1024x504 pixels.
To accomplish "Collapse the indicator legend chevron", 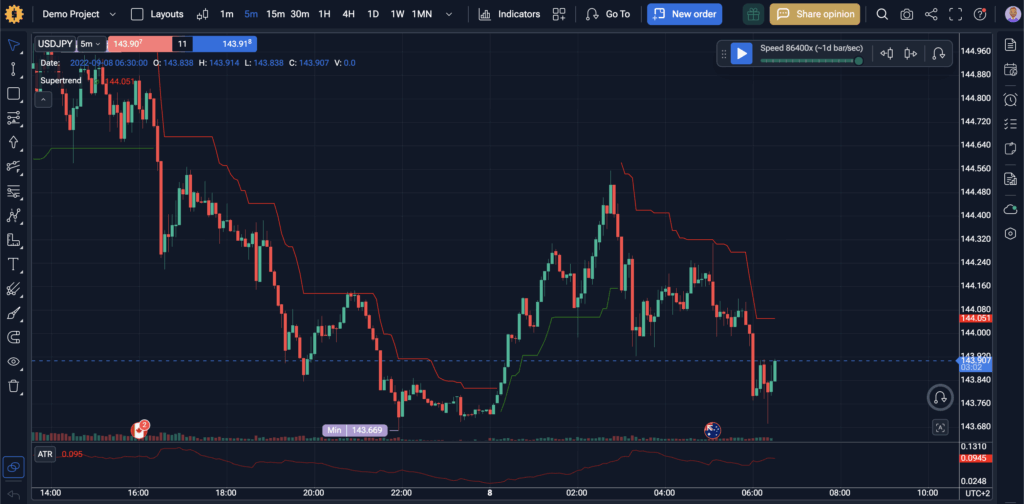I will [43, 99].
